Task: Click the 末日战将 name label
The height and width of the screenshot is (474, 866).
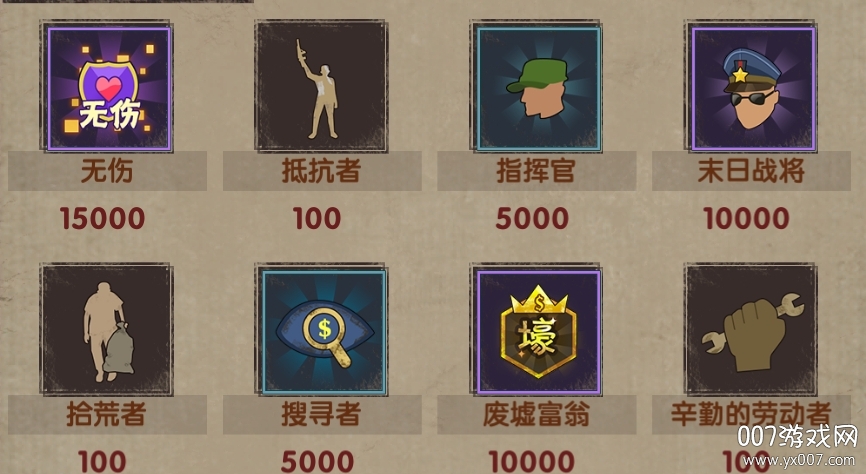Action: (751, 171)
